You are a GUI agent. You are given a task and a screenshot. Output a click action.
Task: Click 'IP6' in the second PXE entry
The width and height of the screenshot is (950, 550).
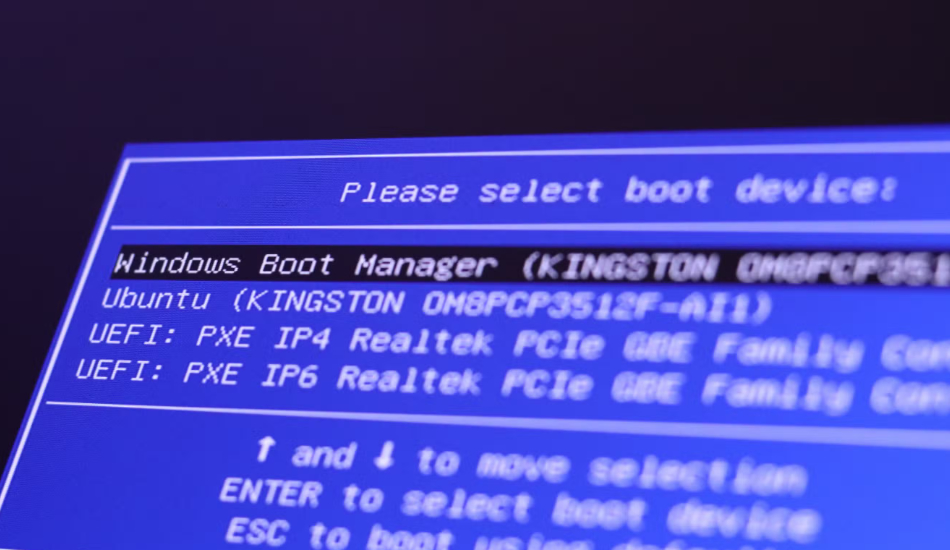pyautogui.click(x=292, y=376)
